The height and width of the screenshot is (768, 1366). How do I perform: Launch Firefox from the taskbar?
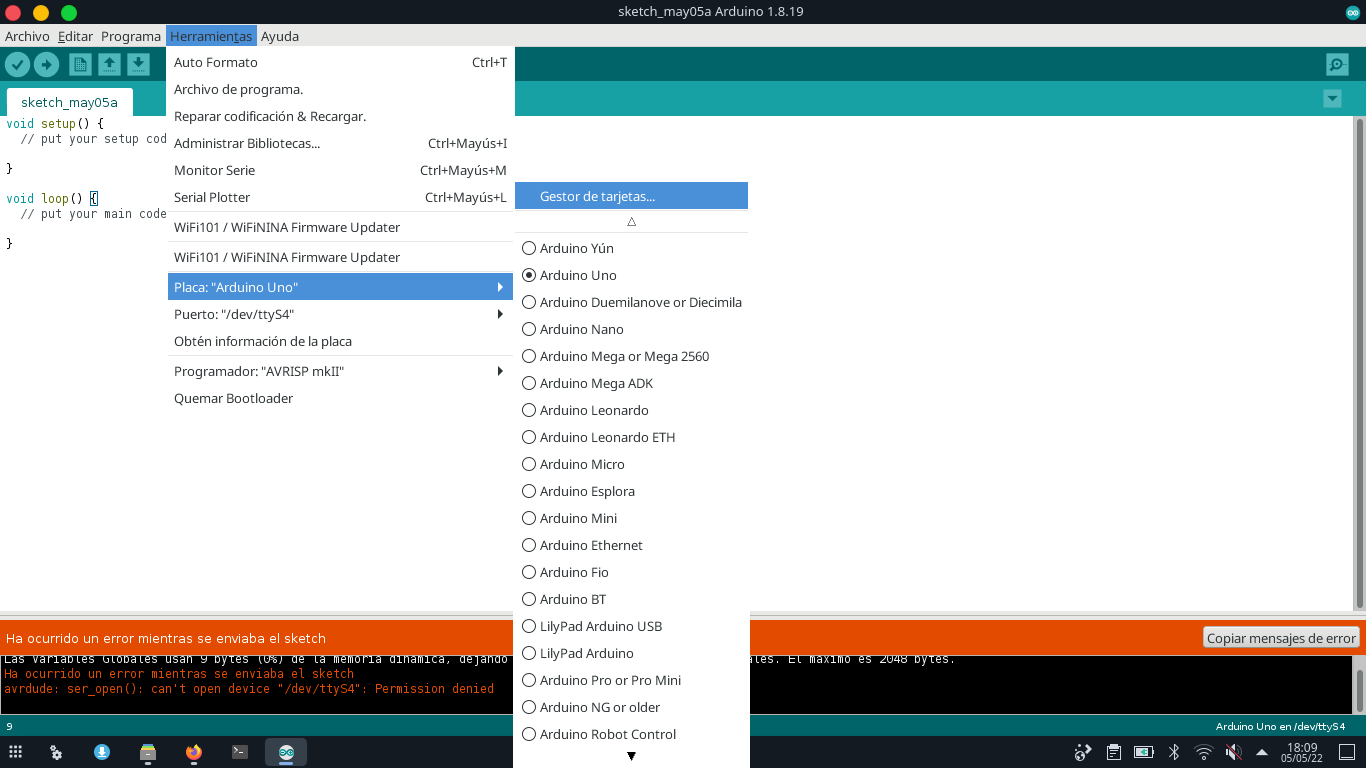tap(194, 752)
